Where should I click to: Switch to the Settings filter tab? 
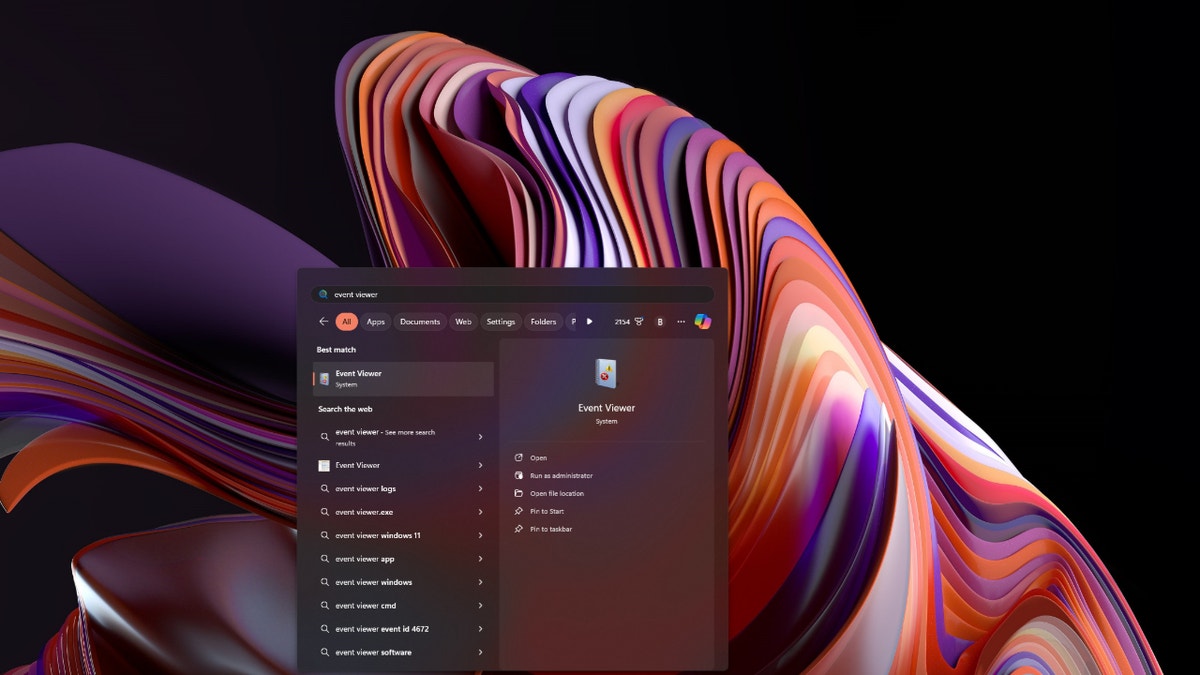tap(501, 322)
